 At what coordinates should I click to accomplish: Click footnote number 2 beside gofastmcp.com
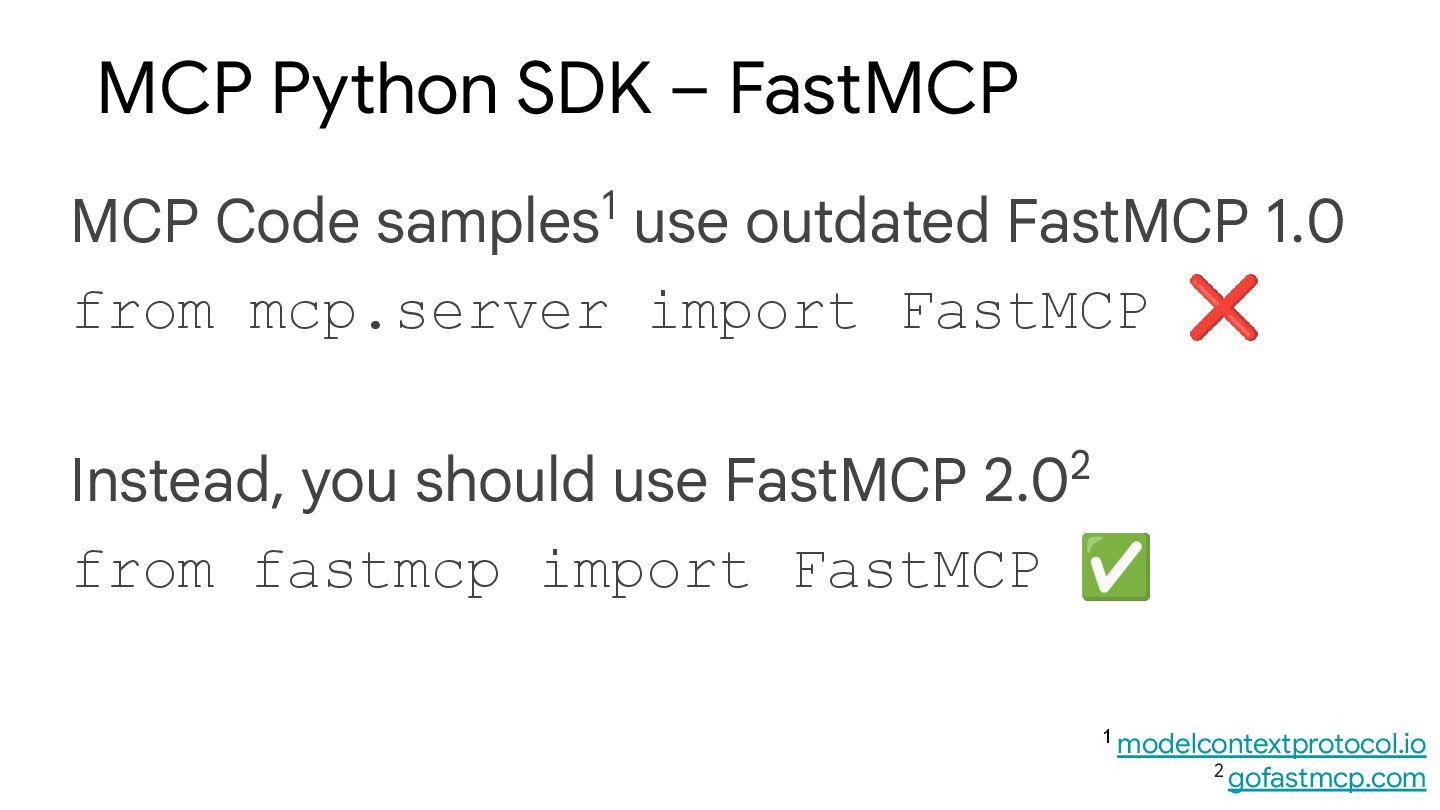click(x=1218, y=771)
